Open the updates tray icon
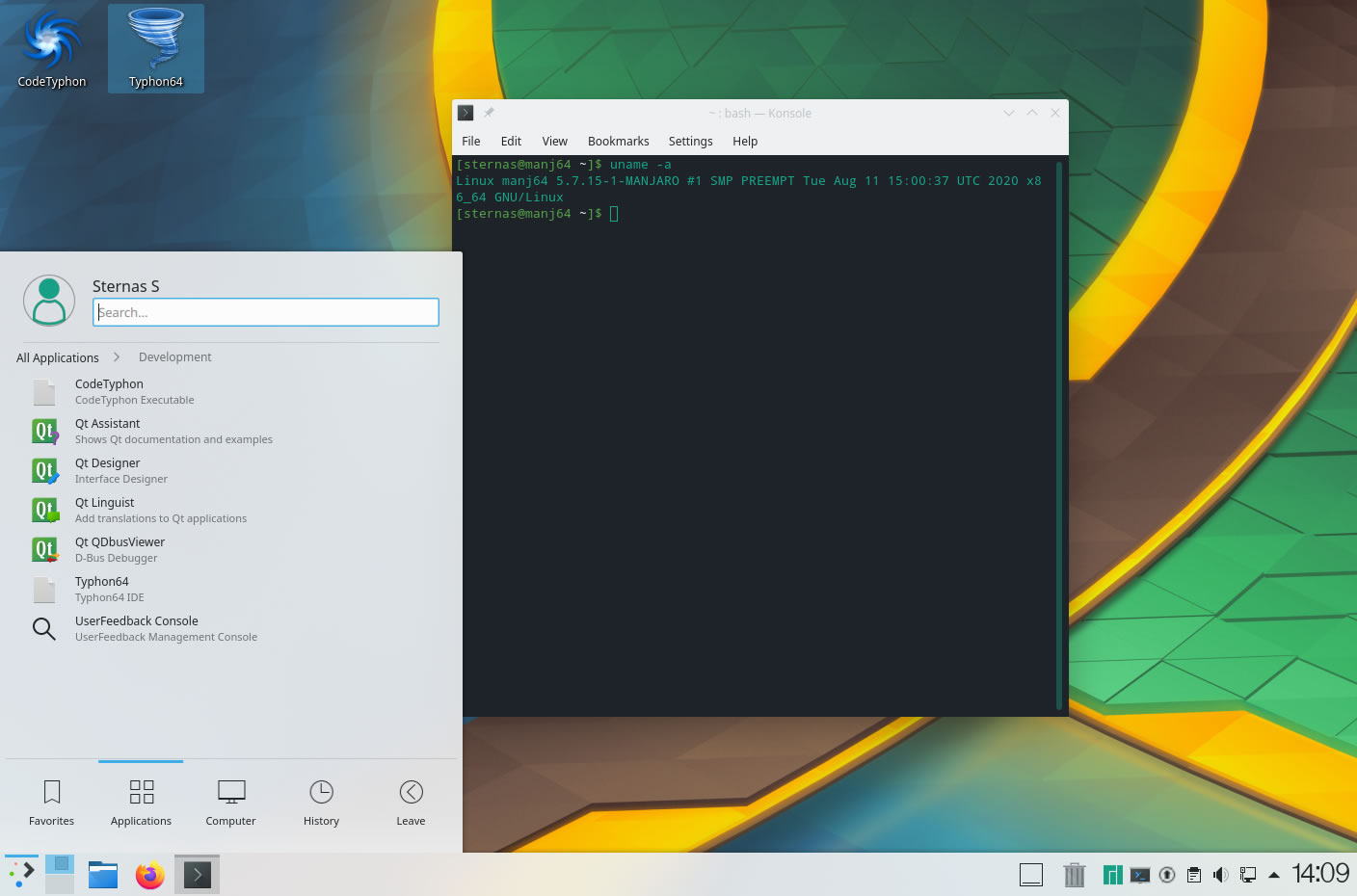 click(x=1167, y=875)
